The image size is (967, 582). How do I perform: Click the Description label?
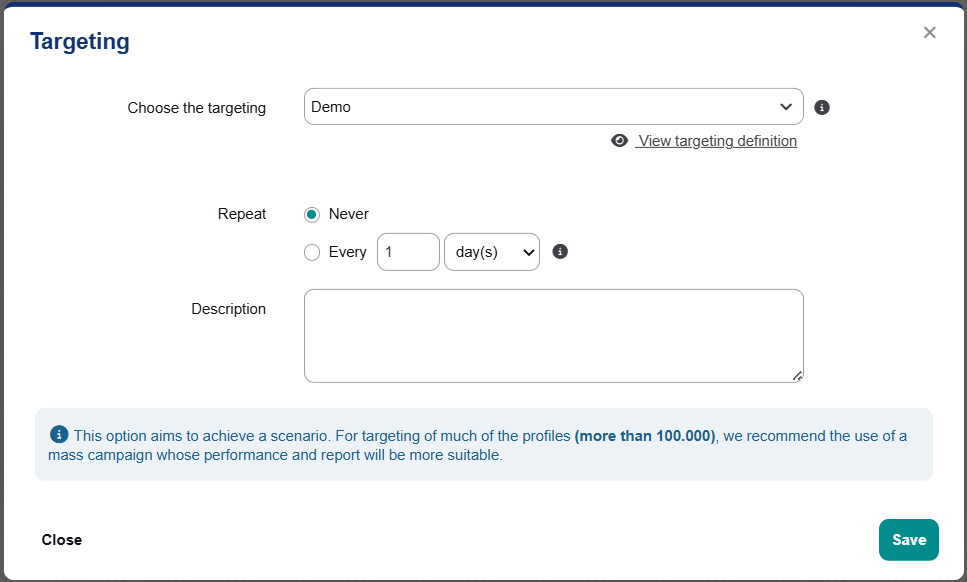tap(228, 309)
